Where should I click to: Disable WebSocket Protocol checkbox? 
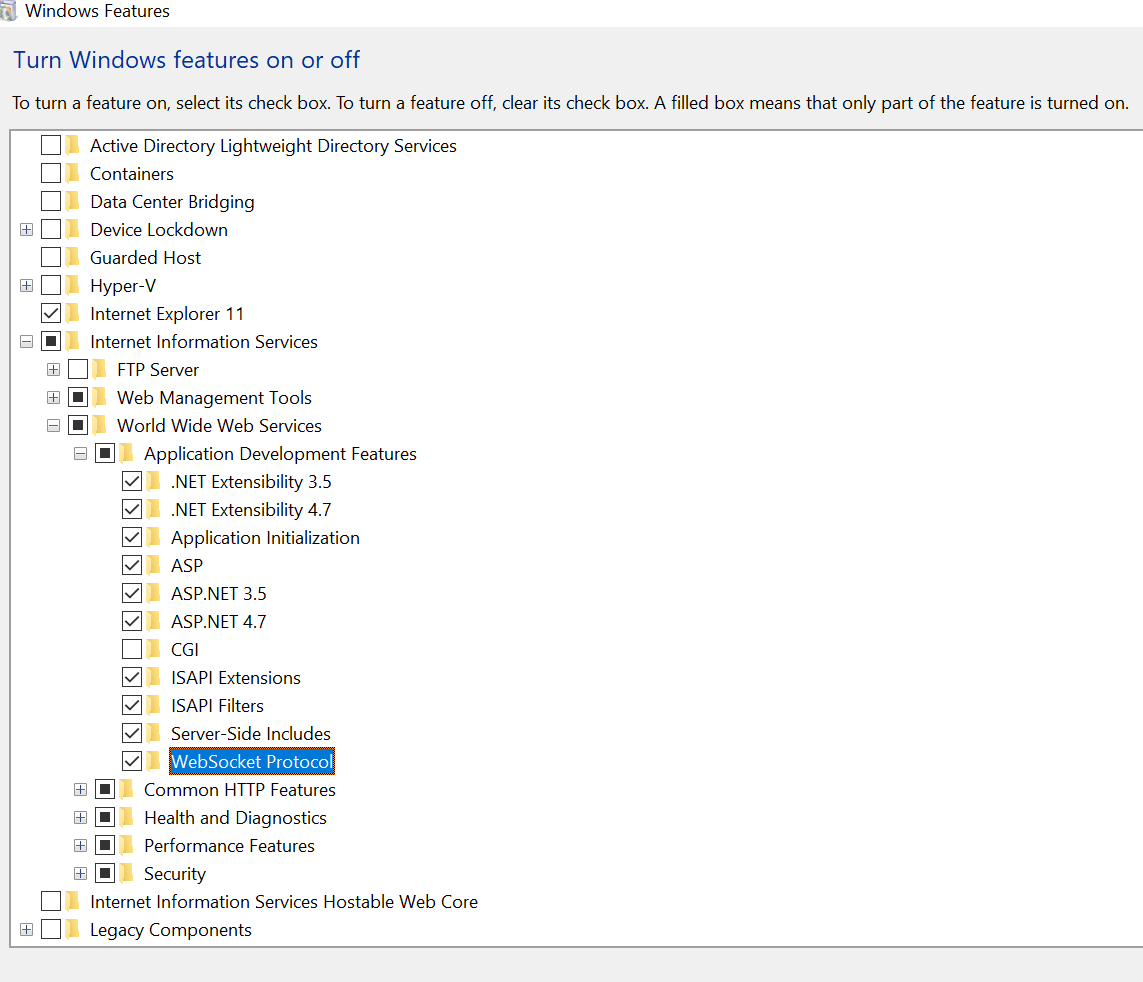coord(132,762)
